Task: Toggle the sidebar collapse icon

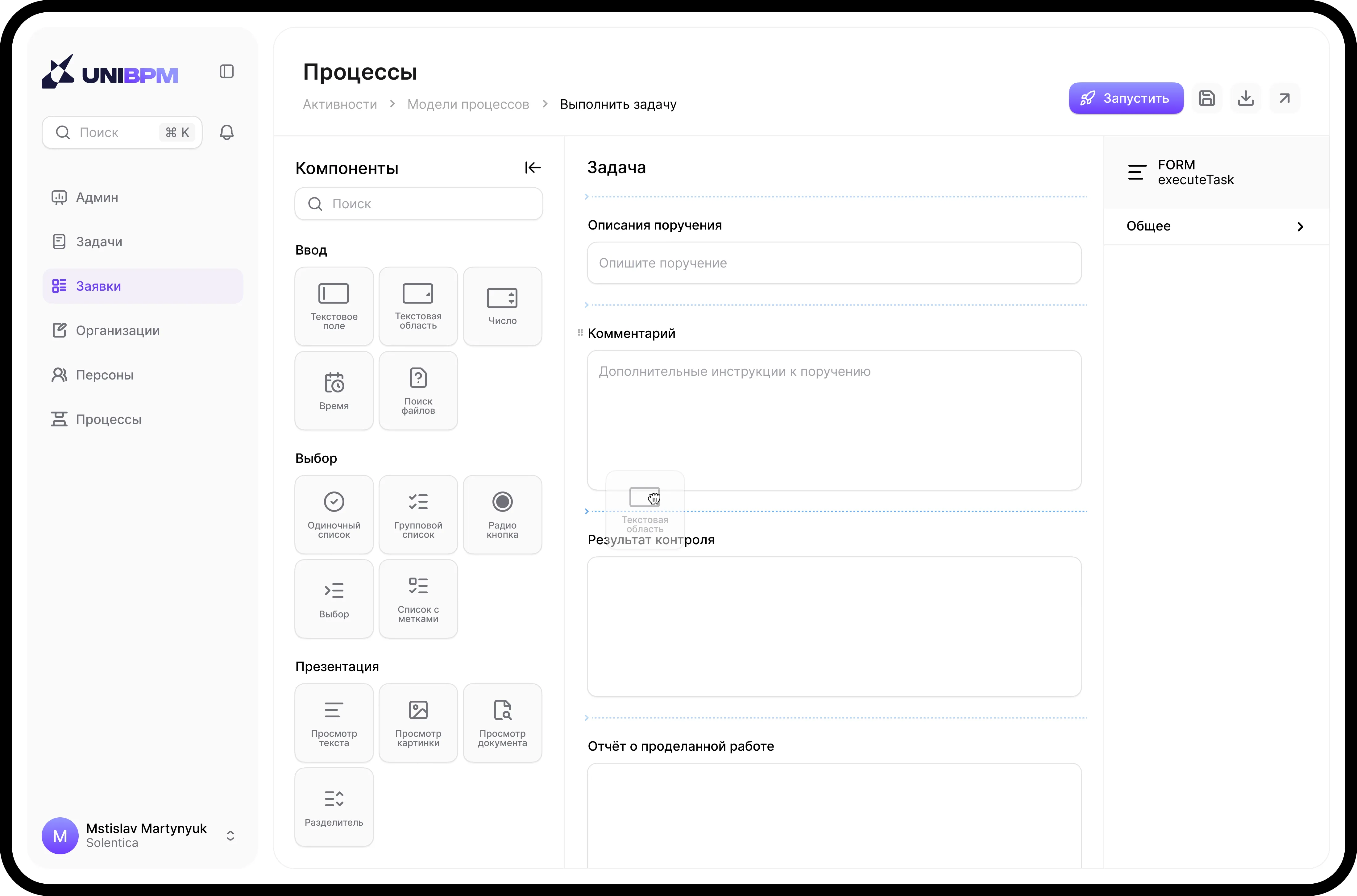Action: tap(227, 72)
